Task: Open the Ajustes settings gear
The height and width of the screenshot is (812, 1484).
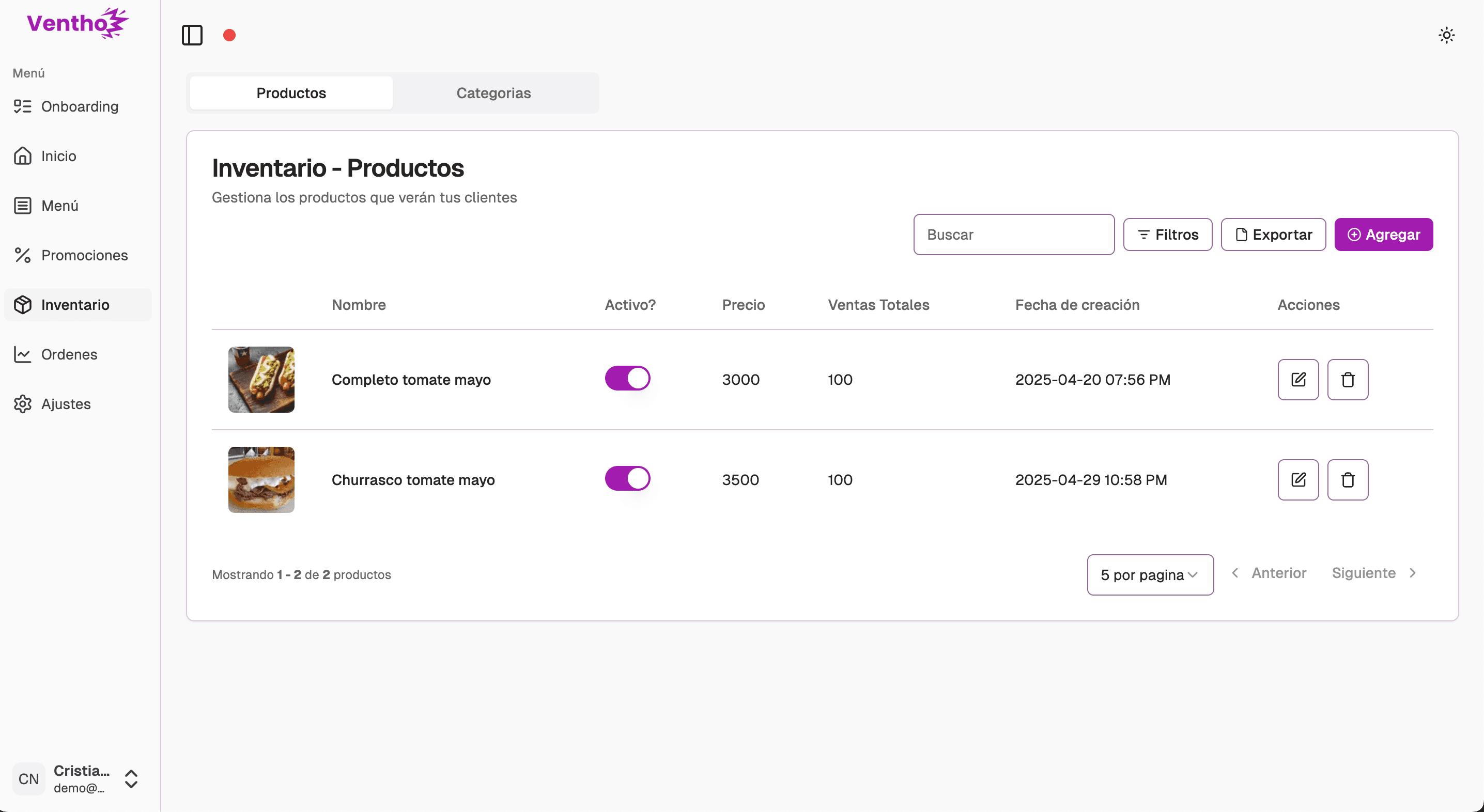Action: point(23,404)
